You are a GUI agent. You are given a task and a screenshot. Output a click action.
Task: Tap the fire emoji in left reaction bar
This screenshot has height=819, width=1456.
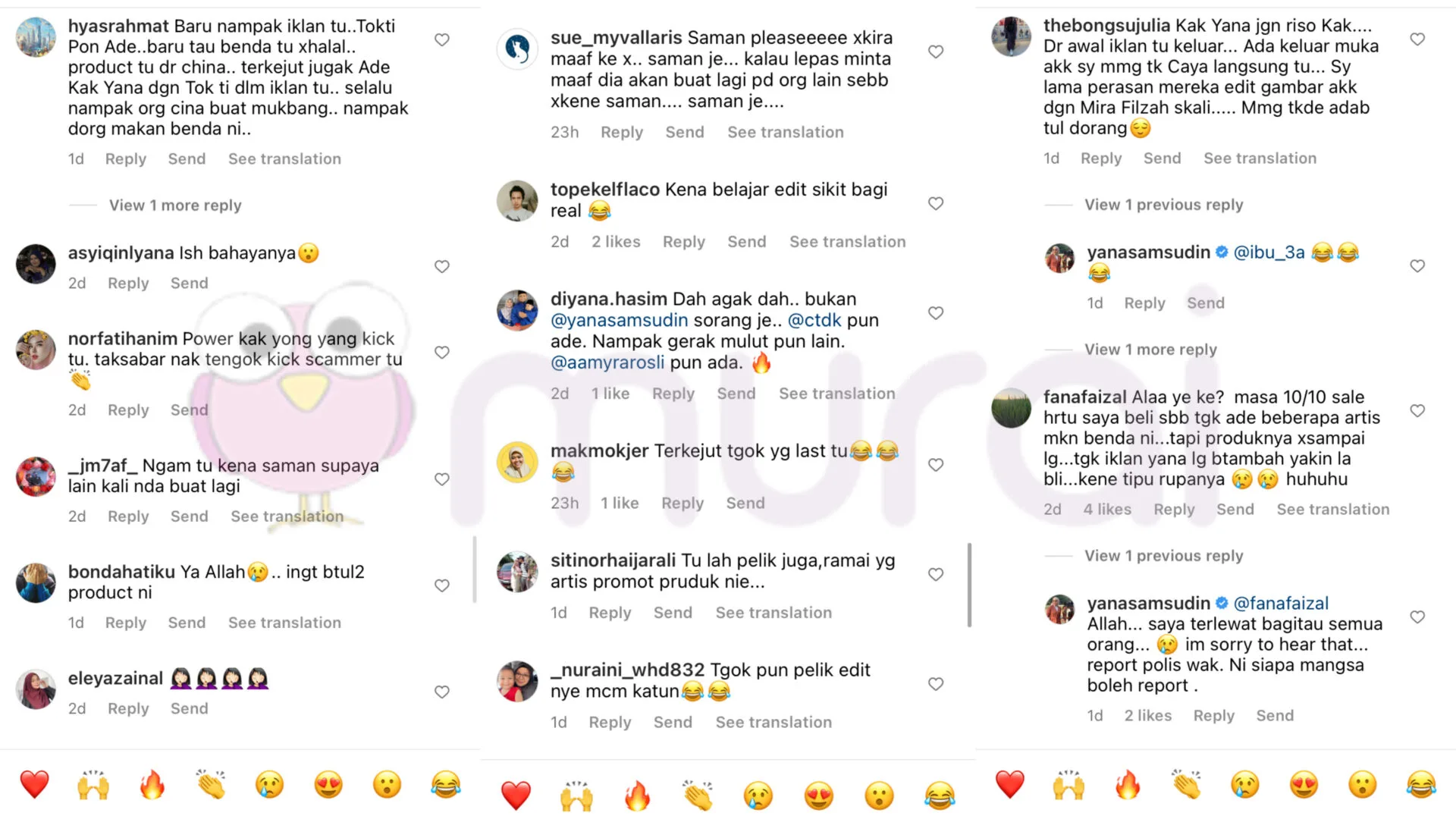[x=152, y=785]
